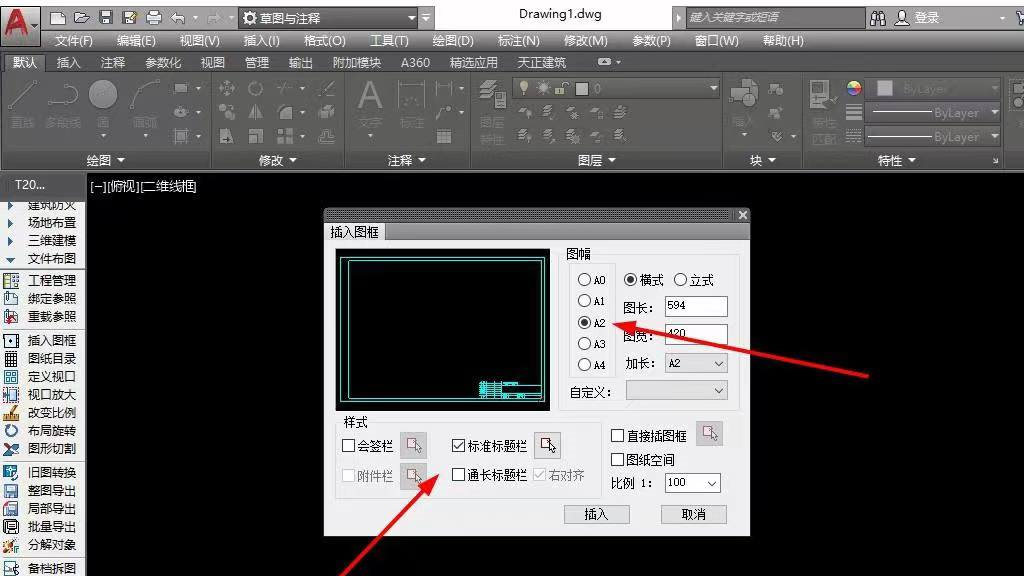Switch to the 天正建筑 ribbon tab
This screenshot has height=576, width=1024.
coord(541,62)
